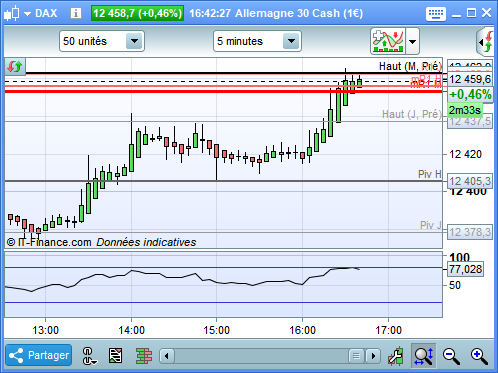Minimize the DAX chart window
The width and height of the screenshot is (498, 373).
[x=456, y=15]
